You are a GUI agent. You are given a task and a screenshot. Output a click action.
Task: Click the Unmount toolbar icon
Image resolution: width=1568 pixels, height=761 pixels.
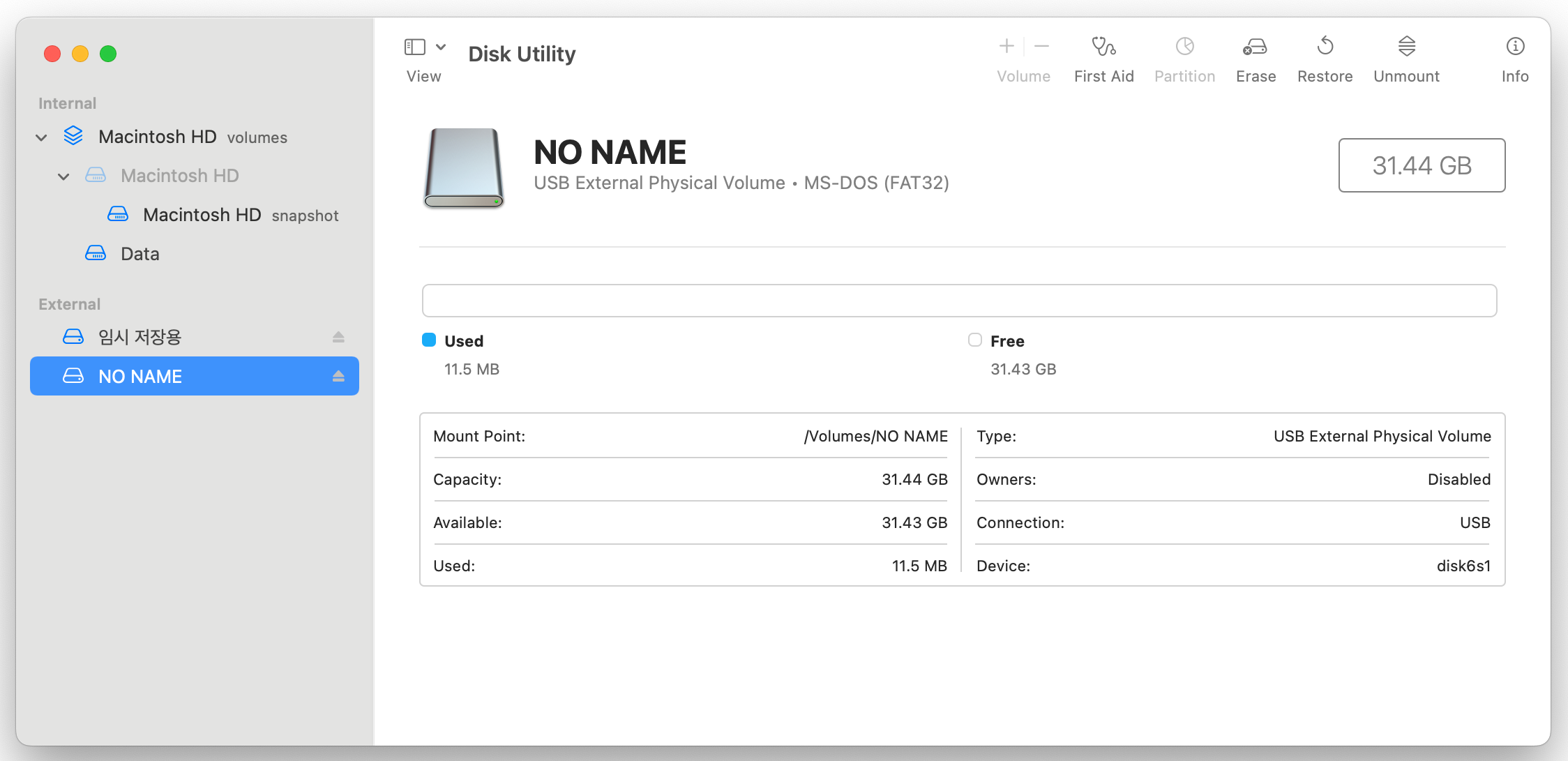coord(1406,47)
